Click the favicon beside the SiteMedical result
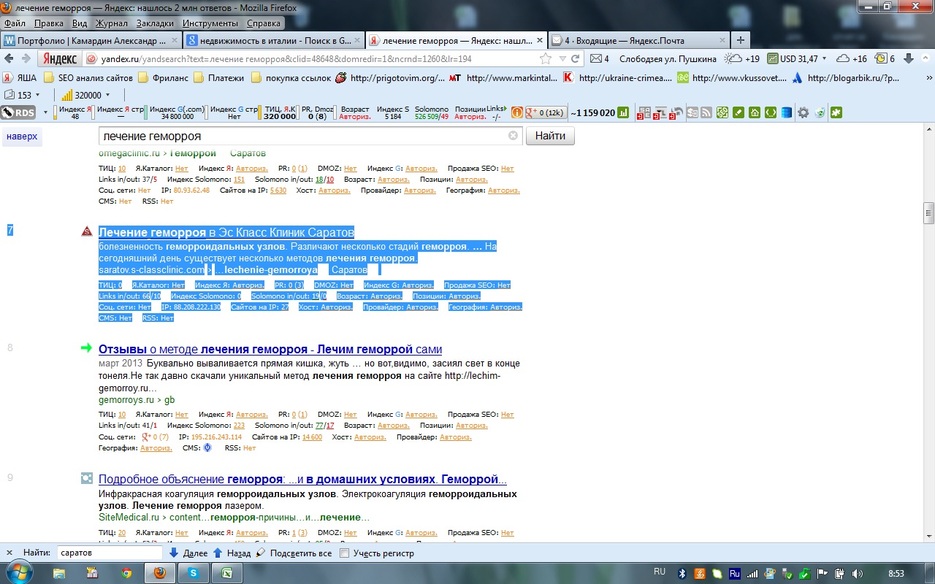The width and height of the screenshot is (935, 584). (87, 478)
